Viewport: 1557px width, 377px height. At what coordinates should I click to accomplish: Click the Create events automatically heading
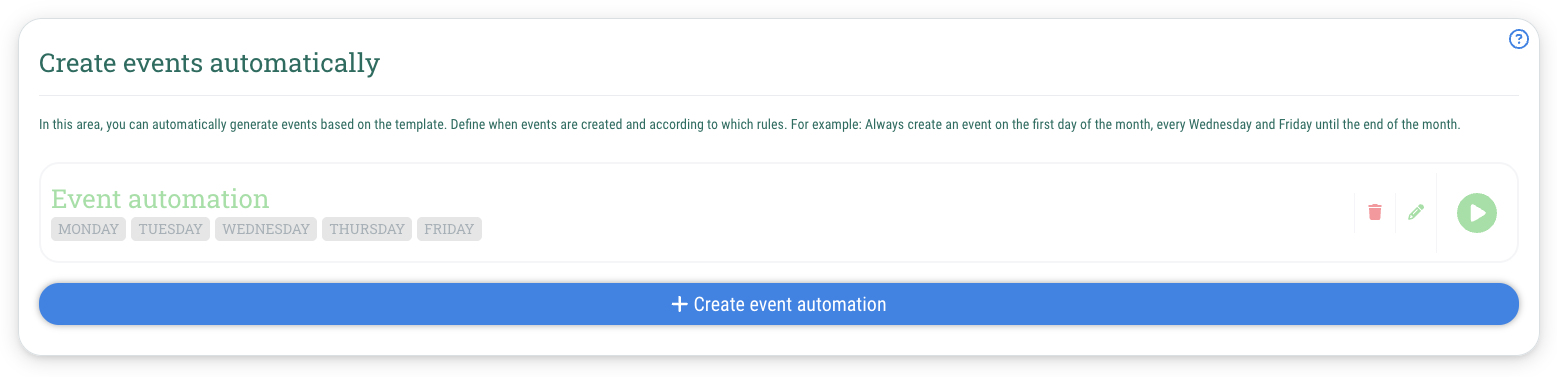coord(209,64)
